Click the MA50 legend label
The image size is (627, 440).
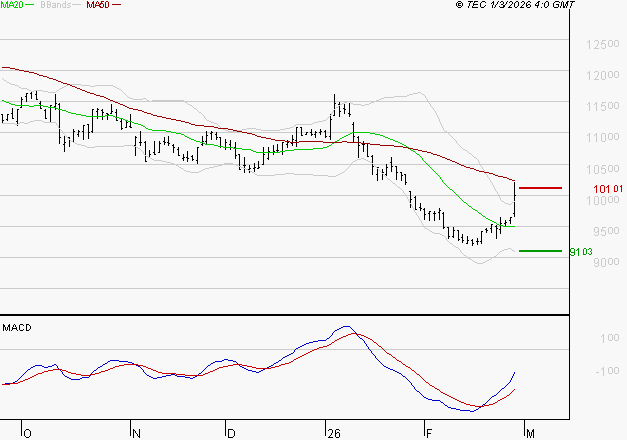point(98,5)
